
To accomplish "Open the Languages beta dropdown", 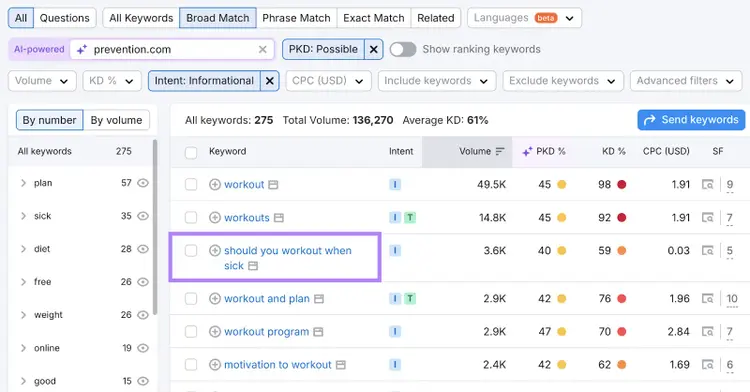I will 524,18.
